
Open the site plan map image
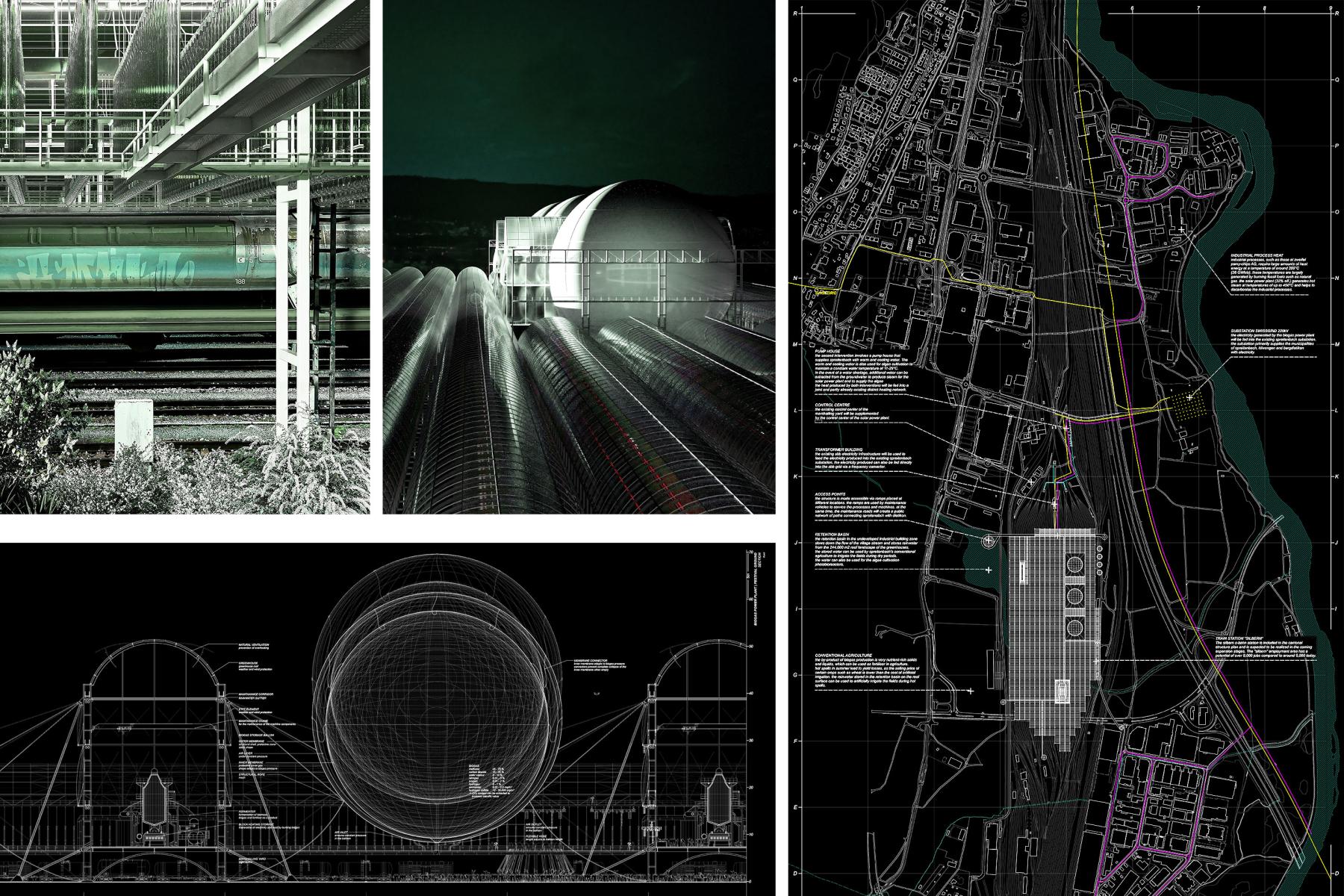tap(1067, 448)
